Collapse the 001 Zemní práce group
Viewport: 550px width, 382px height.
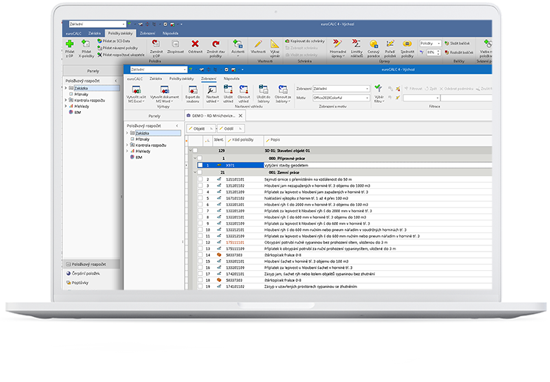pos(195,173)
